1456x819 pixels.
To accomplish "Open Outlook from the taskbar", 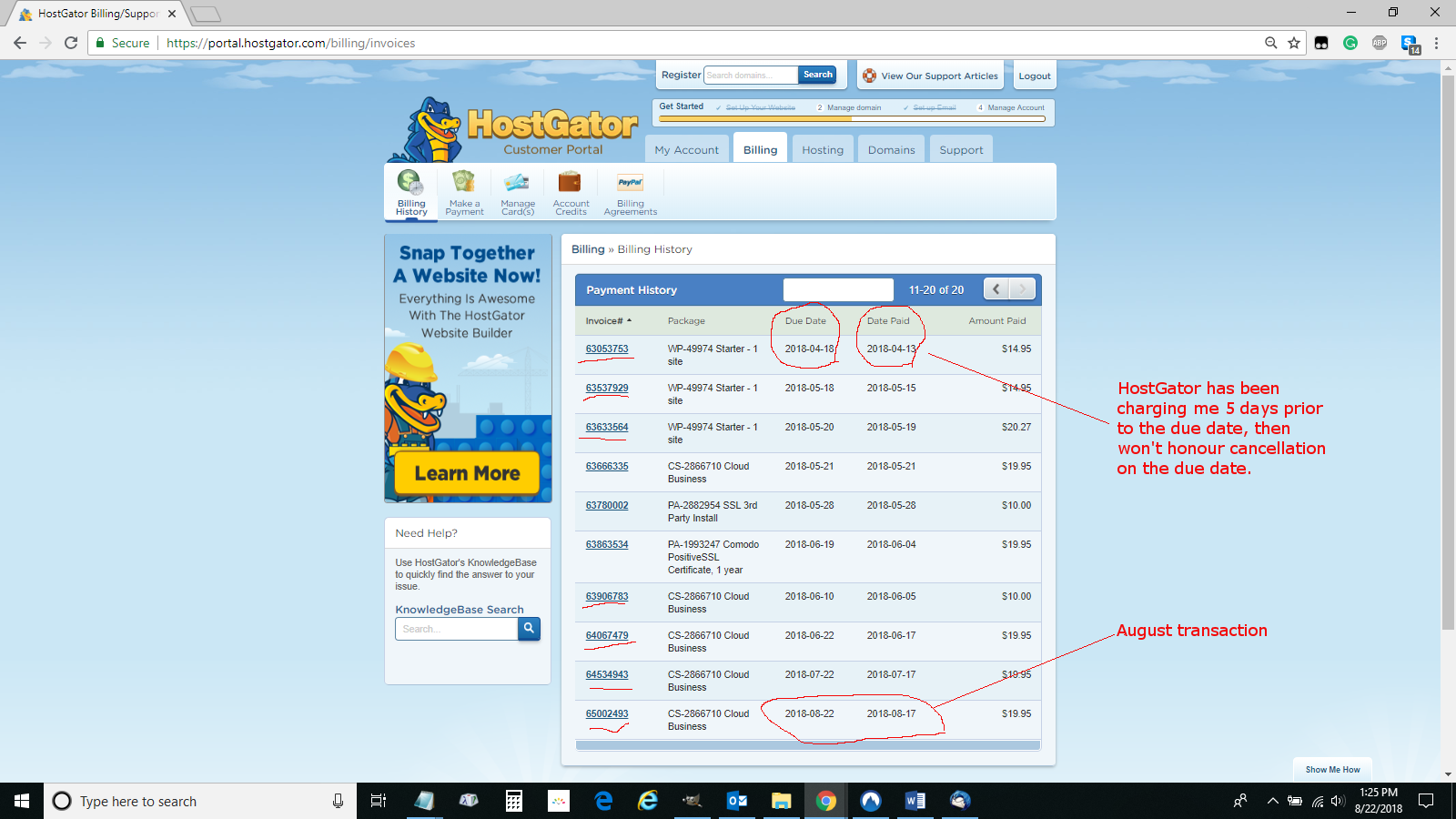I will (737, 801).
